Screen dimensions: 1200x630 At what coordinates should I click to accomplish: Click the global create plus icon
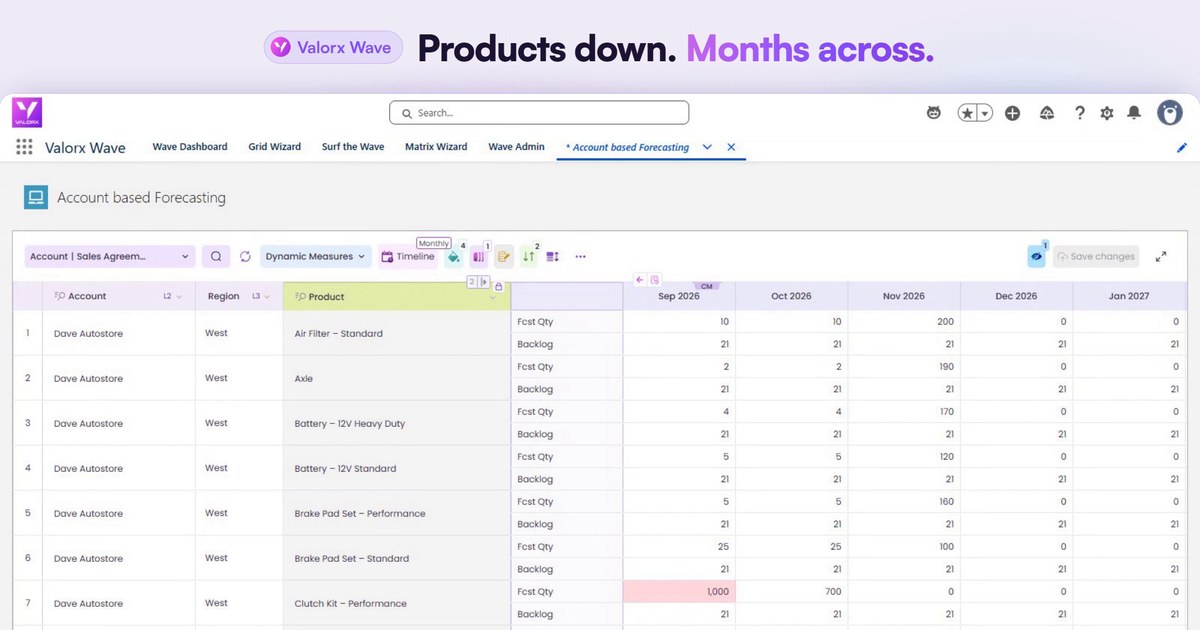(x=1012, y=113)
